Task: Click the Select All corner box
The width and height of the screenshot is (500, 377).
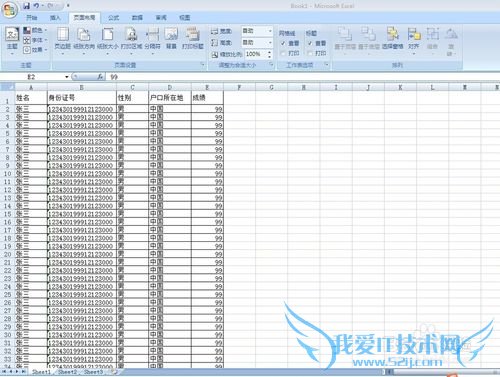Action: click(7, 87)
